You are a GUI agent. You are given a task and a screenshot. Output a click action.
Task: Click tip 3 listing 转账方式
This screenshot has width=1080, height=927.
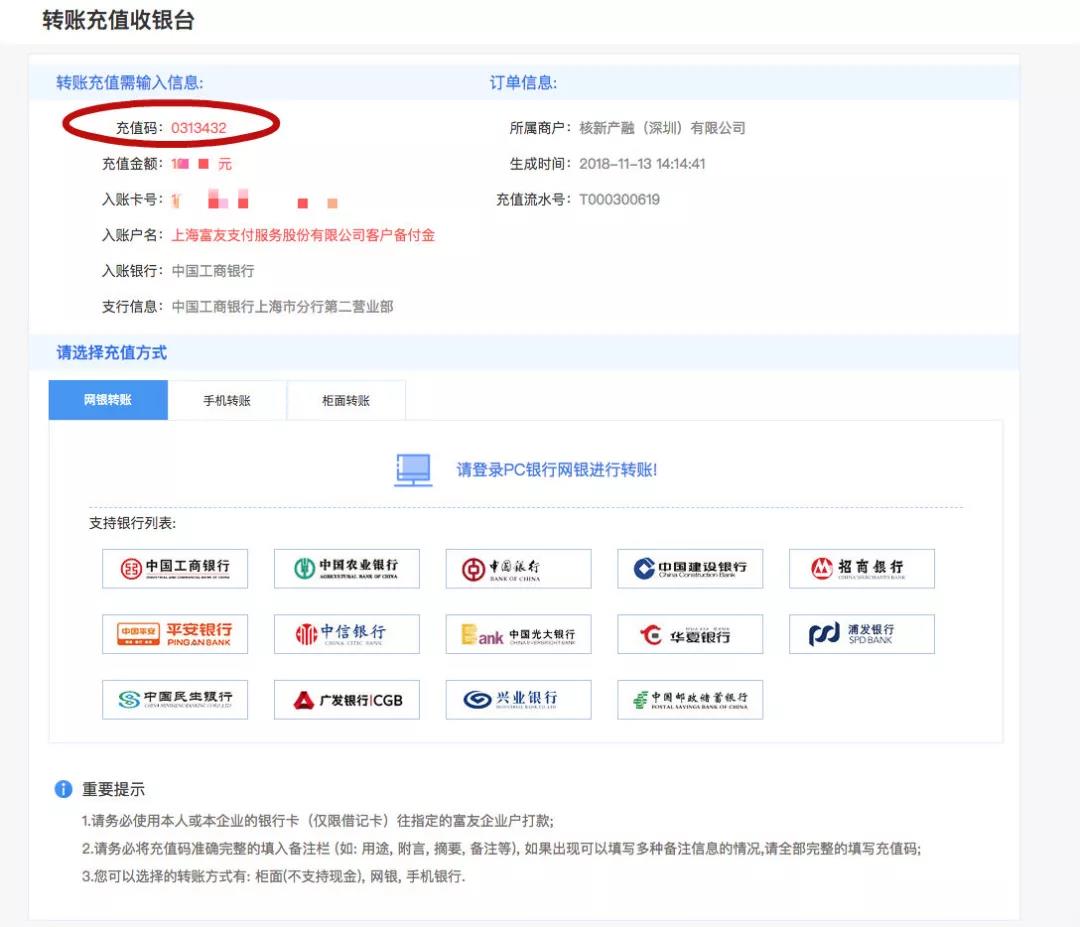click(273, 876)
